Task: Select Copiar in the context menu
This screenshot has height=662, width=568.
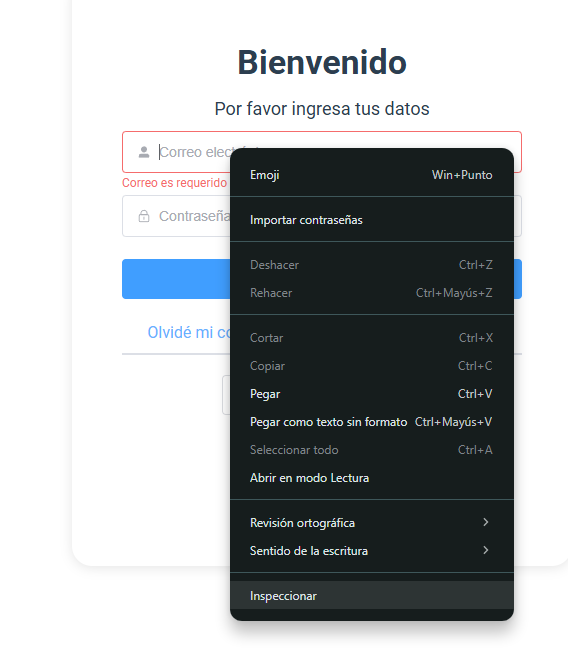Action: pyautogui.click(x=372, y=366)
